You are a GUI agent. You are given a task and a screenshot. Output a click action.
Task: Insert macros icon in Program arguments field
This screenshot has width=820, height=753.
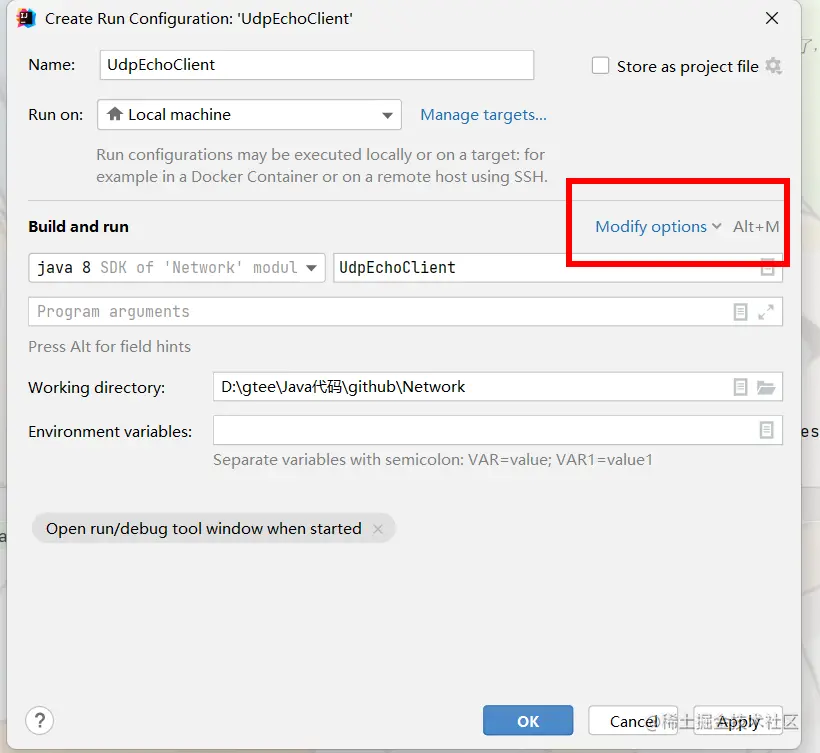tap(740, 312)
